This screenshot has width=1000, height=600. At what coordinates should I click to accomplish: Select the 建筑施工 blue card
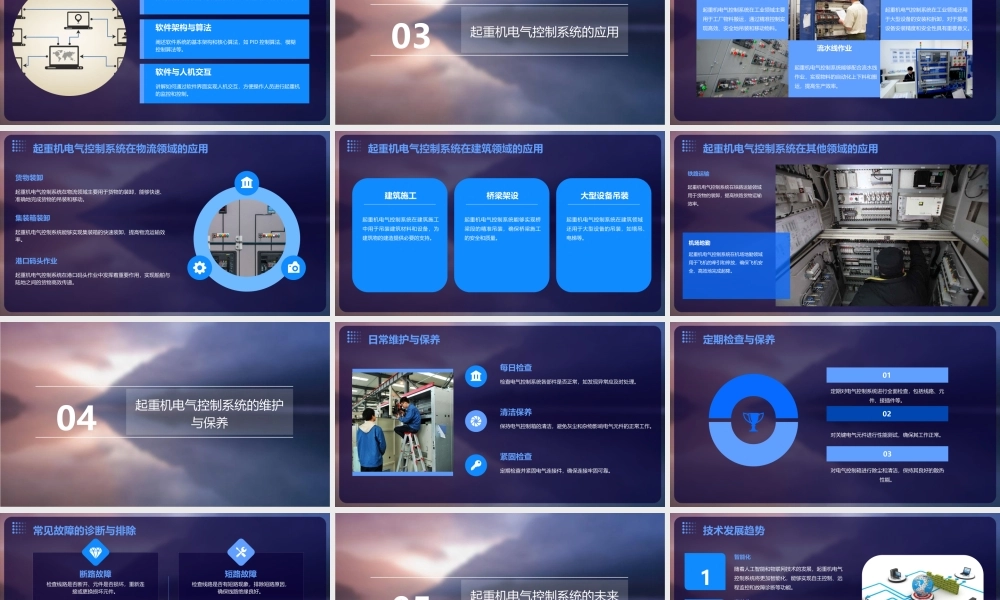coord(400,235)
